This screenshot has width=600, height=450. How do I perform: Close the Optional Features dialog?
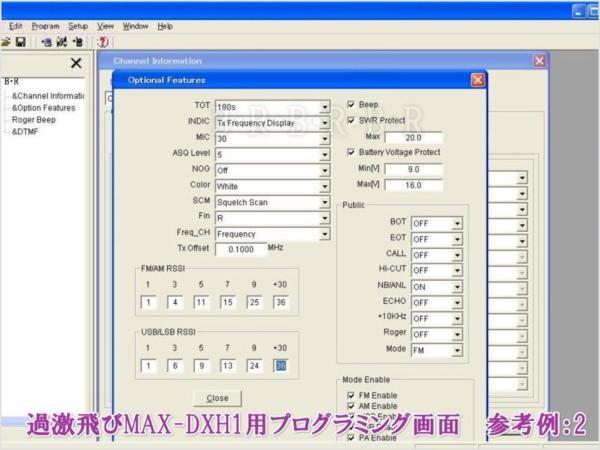(x=477, y=80)
